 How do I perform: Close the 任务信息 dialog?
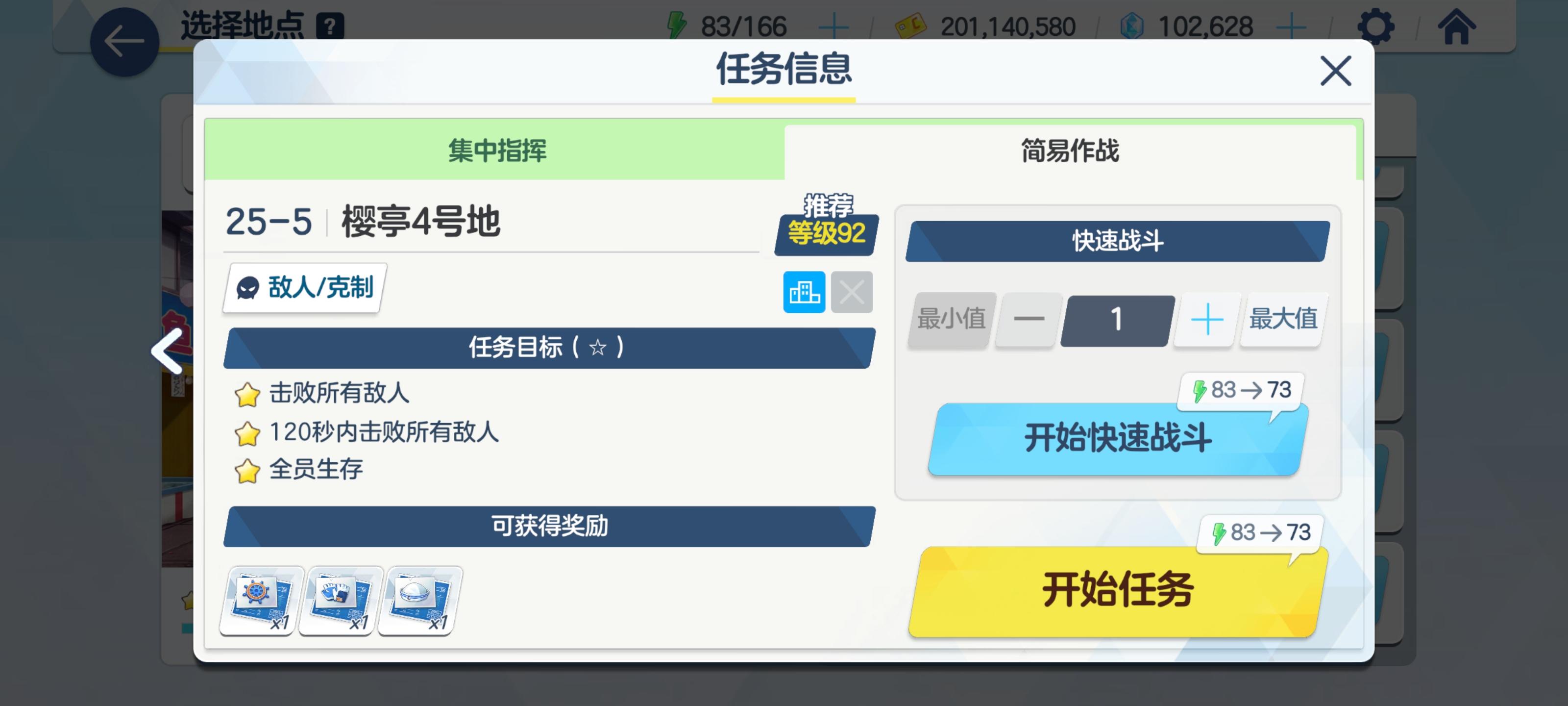click(1335, 71)
